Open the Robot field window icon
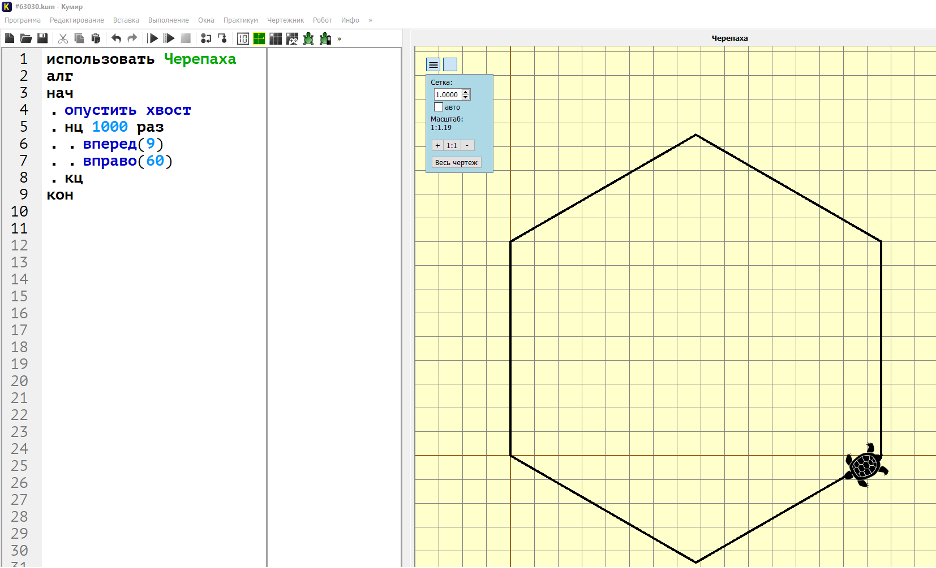This screenshot has height=568, width=936. coord(275,39)
